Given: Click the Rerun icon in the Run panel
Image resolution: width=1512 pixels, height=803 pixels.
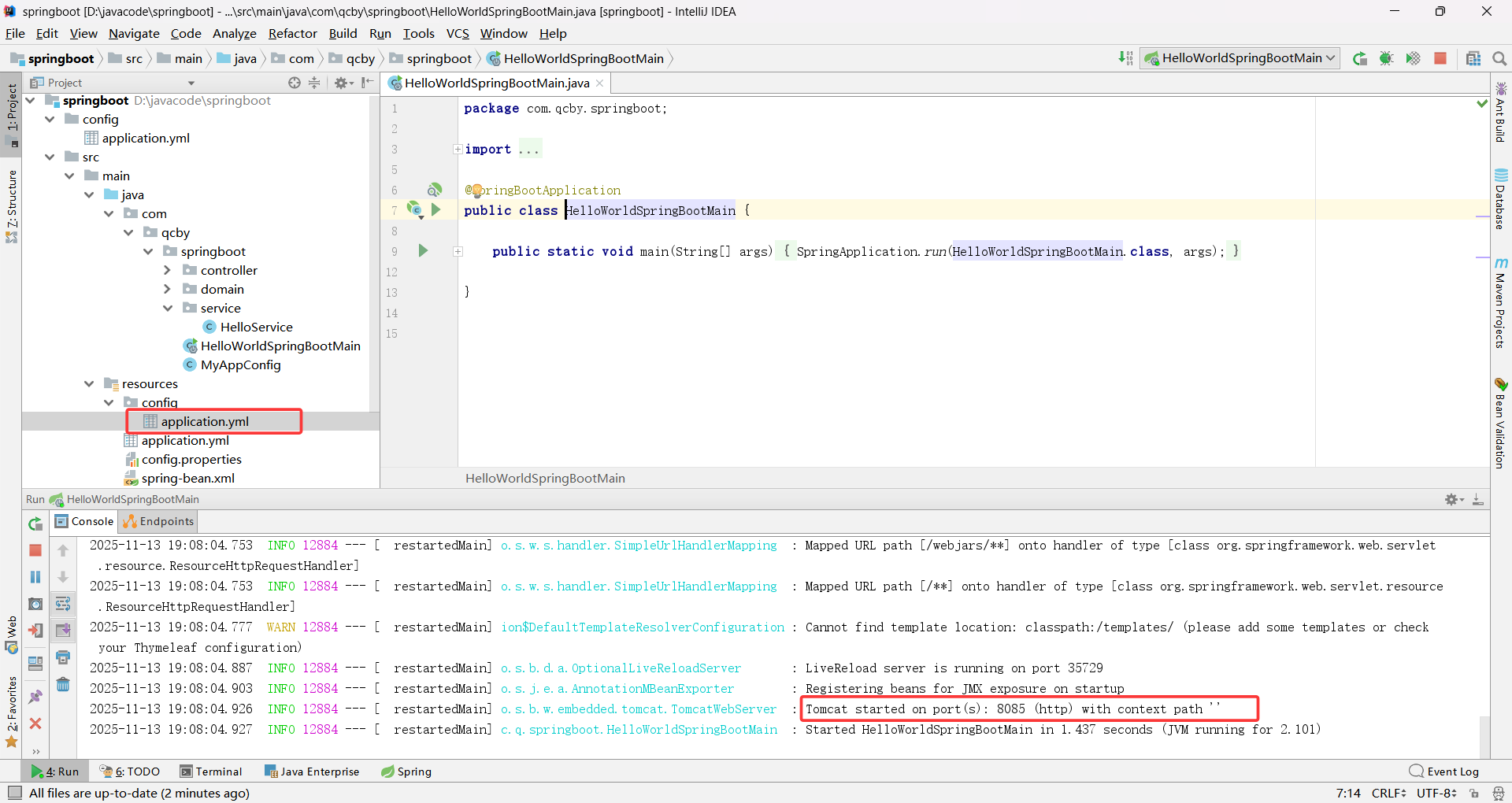Looking at the screenshot, I should click(x=35, y=524).
